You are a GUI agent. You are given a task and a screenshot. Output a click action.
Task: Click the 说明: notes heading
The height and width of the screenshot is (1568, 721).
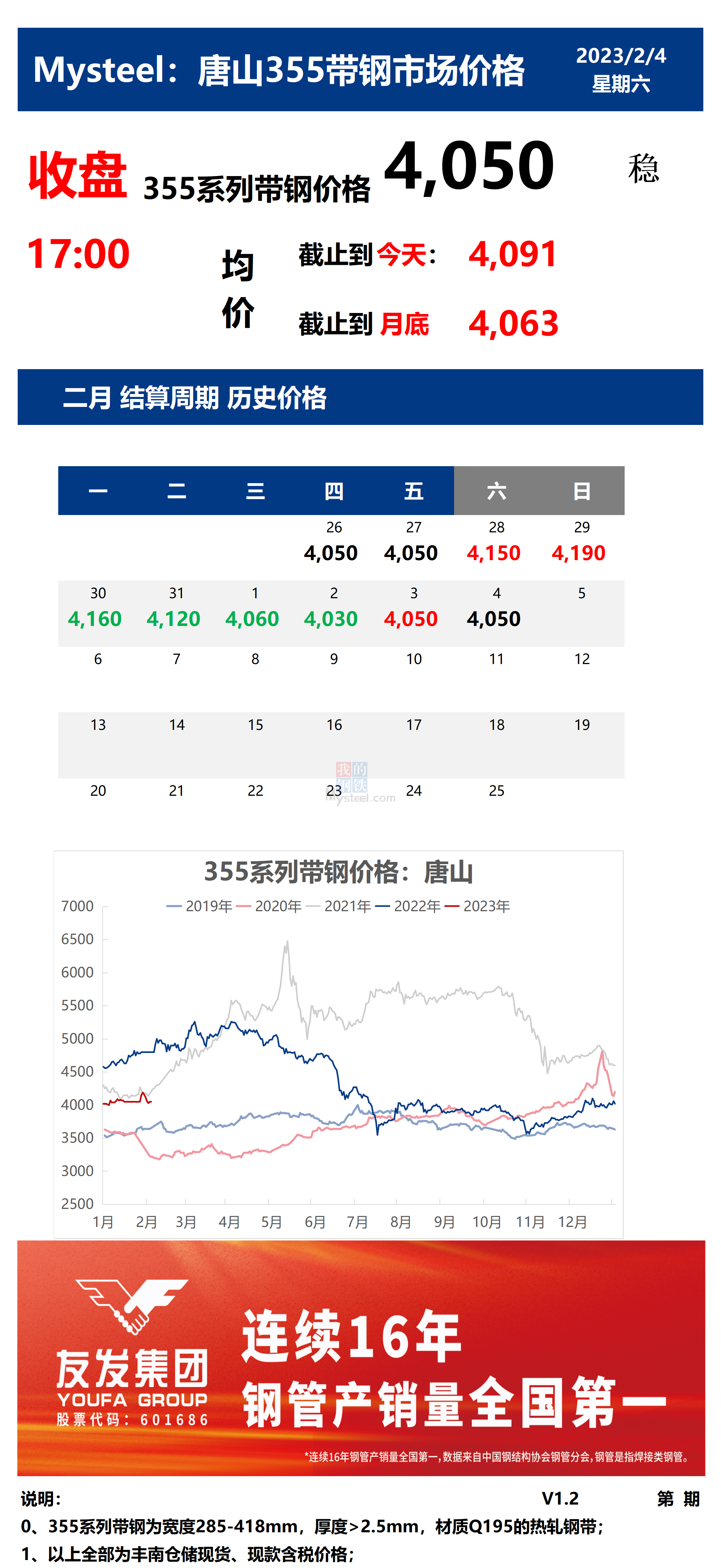coord(41,1499)
